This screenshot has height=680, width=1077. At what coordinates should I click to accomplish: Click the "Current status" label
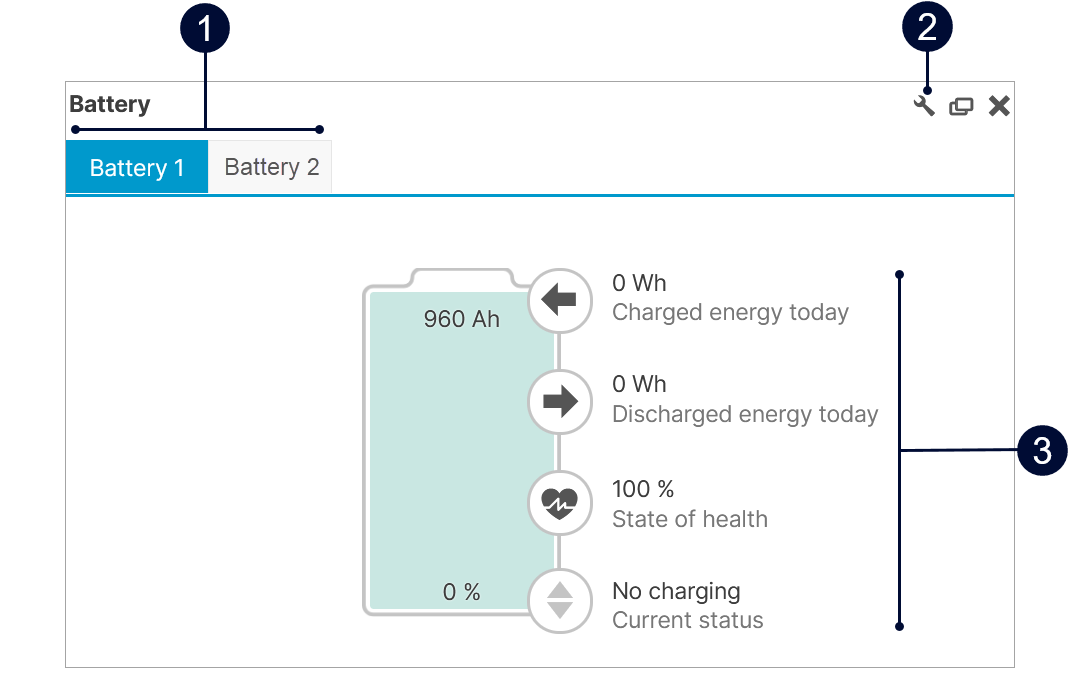pos(688,620)
